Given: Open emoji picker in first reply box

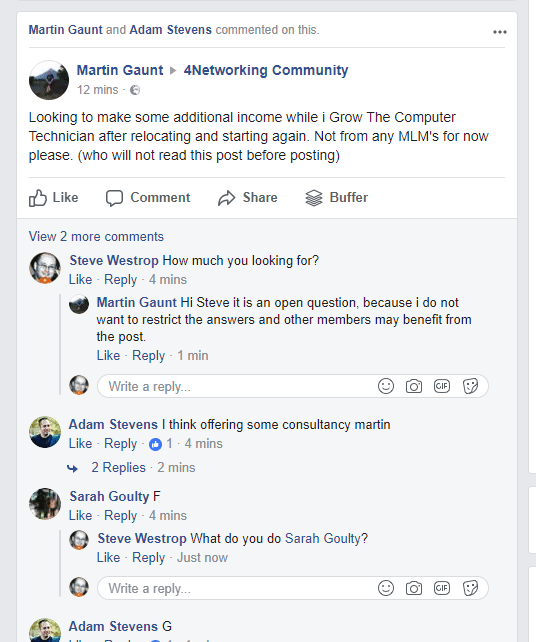Looking at the screenshot, I should (386, 386).
